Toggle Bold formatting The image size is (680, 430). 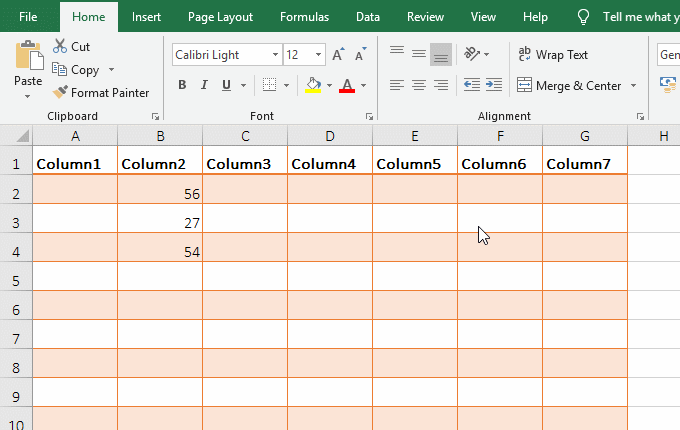pos(182,85)
